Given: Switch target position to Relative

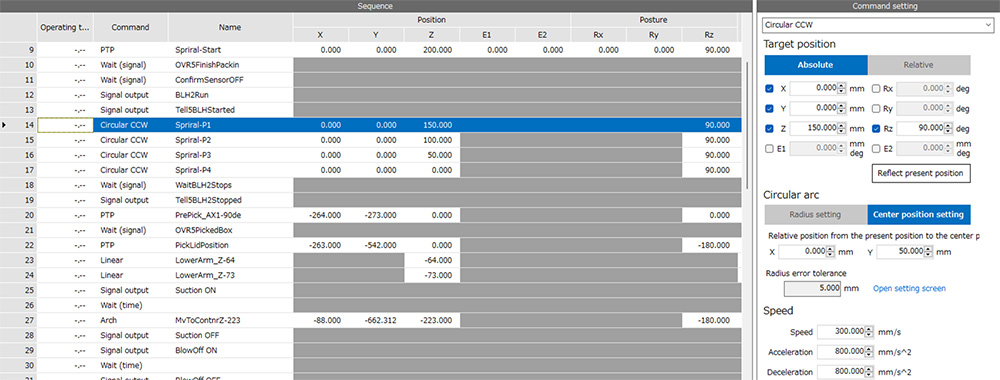Looking at the screenshot, I should (x=918, y=65).
